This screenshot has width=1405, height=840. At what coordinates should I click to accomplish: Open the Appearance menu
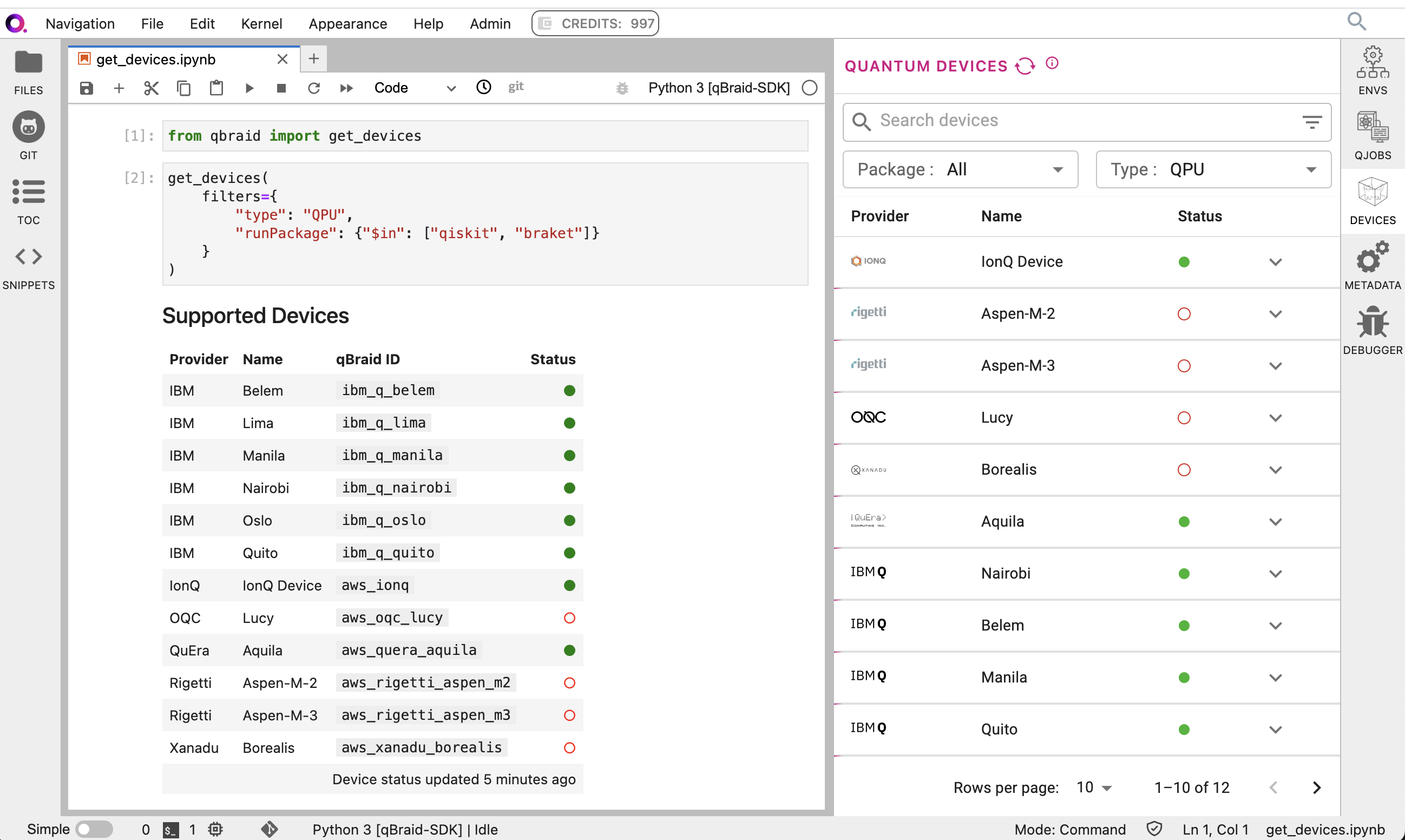347,23
